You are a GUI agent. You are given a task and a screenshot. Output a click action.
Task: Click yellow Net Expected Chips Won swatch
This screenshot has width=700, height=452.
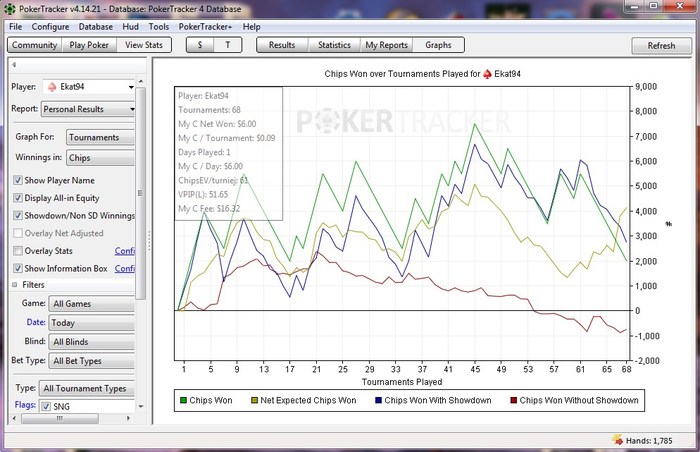point(254,400)
